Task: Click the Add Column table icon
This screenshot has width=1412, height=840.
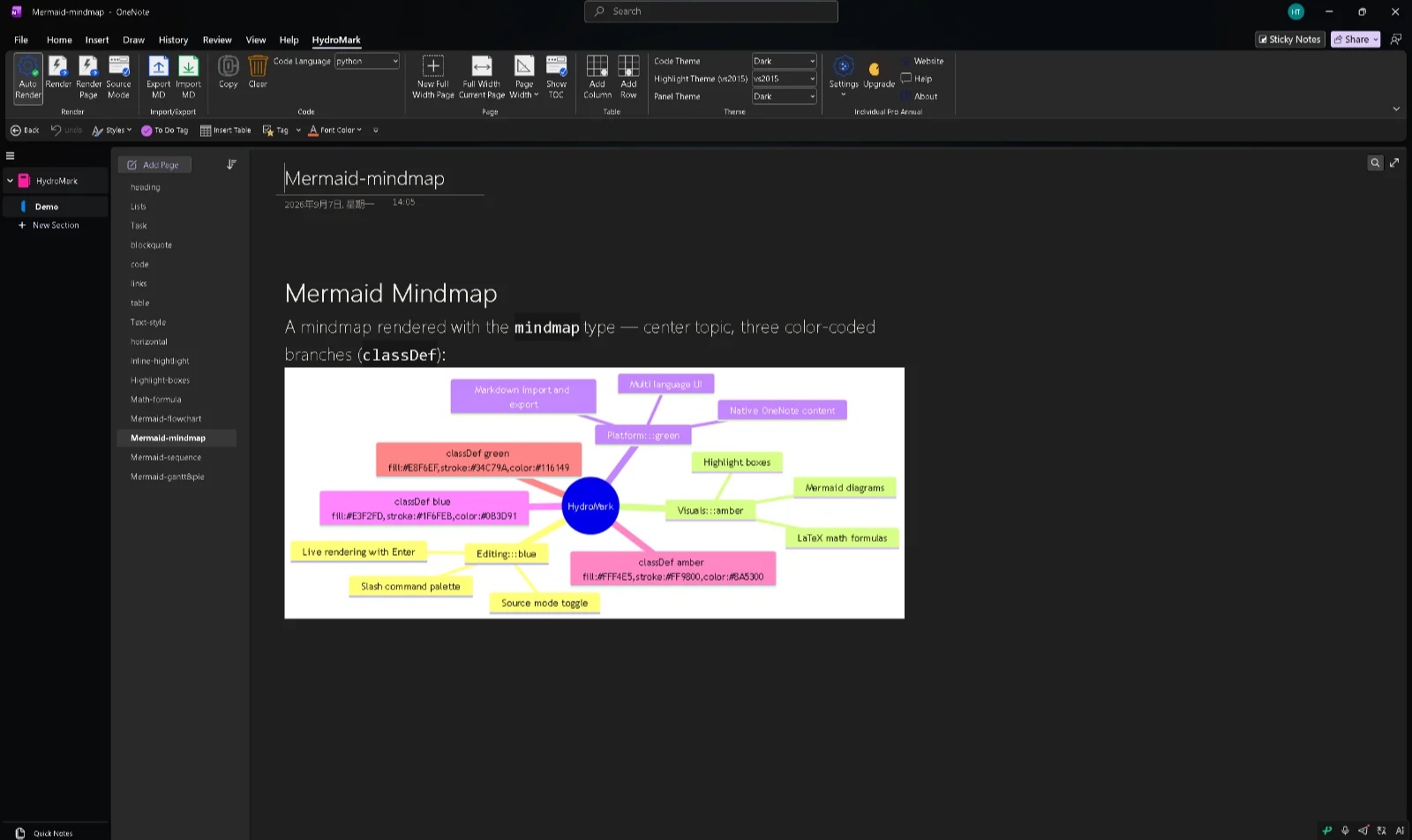Action: tap(597, 78)
